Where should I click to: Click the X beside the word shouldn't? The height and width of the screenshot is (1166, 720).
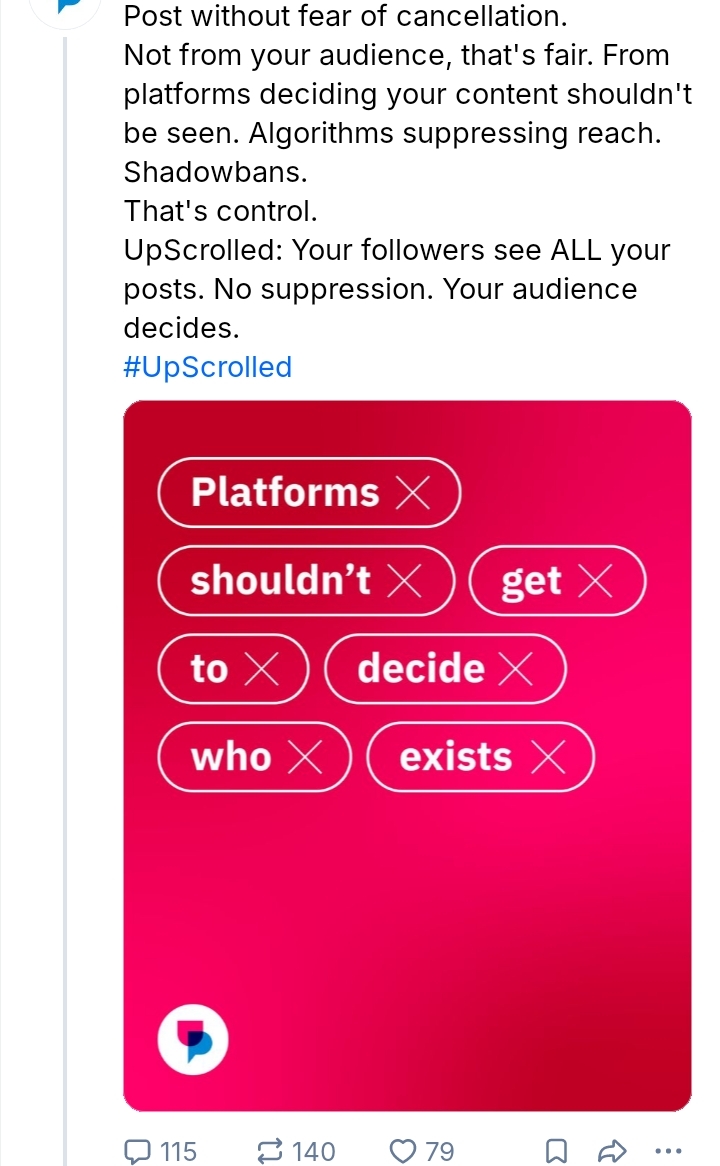[x=403, y=580]
